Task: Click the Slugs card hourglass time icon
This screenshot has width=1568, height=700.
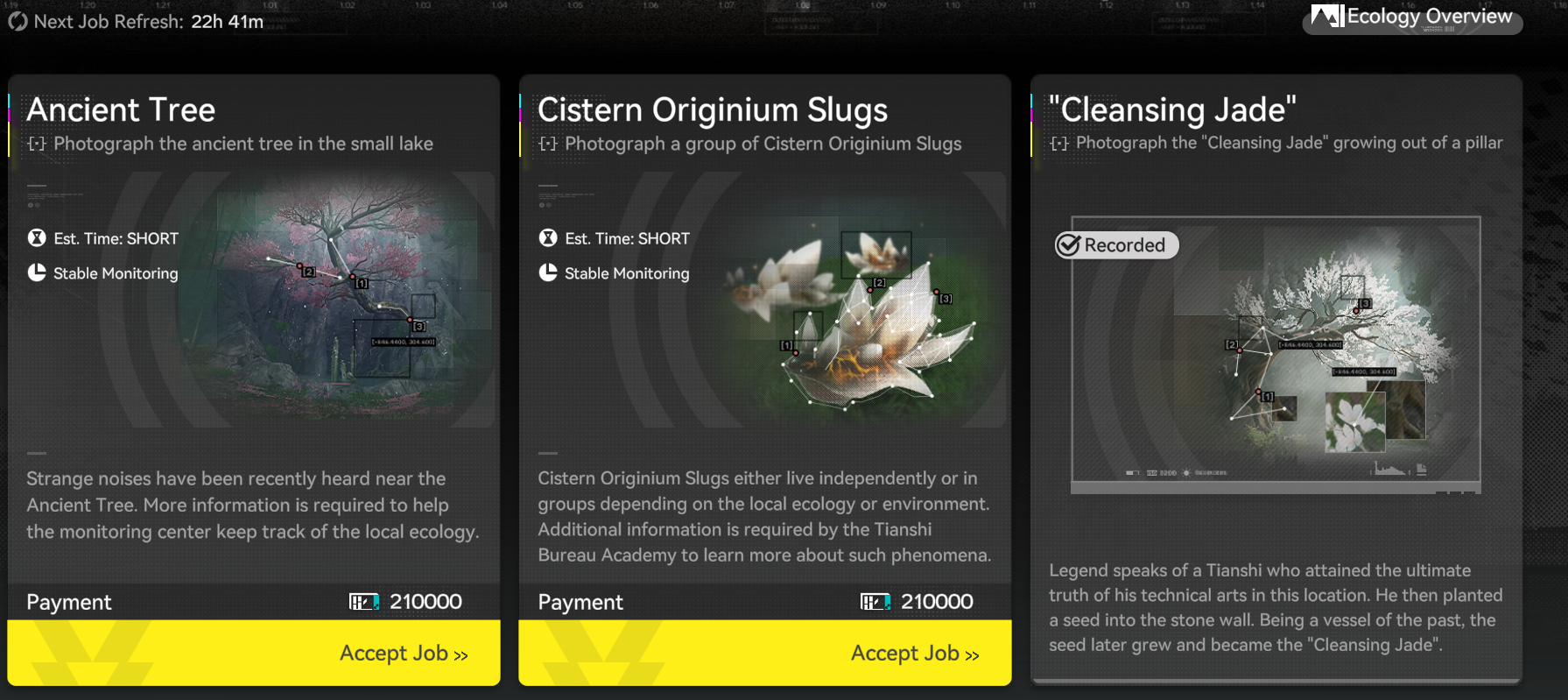Action: 548,238
